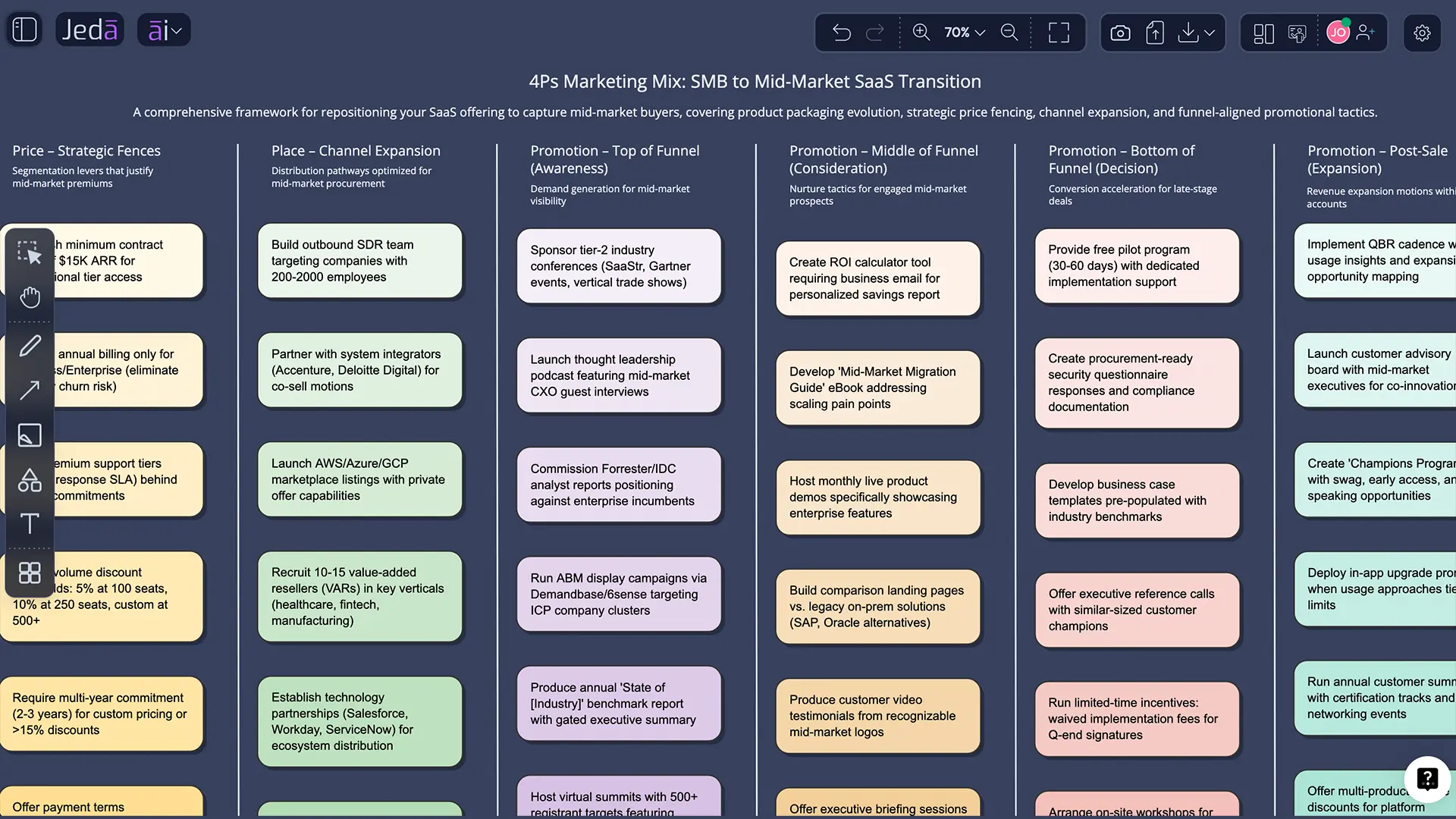The height and width of the screenshot is (819, 1456).
Task: Share the board via upload icon
Action: [x=1155, y=33]
